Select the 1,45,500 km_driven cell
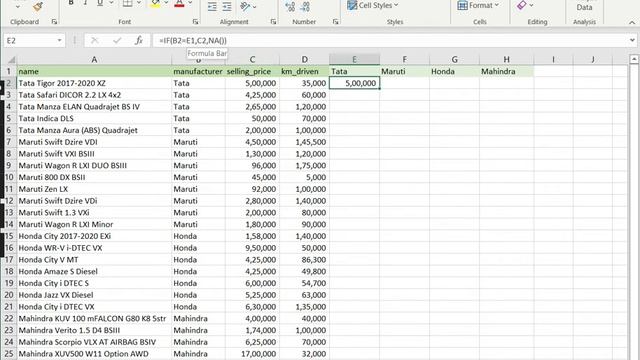Image resolution: width=640 pixels, height=360 pixels. pos(304,142)
